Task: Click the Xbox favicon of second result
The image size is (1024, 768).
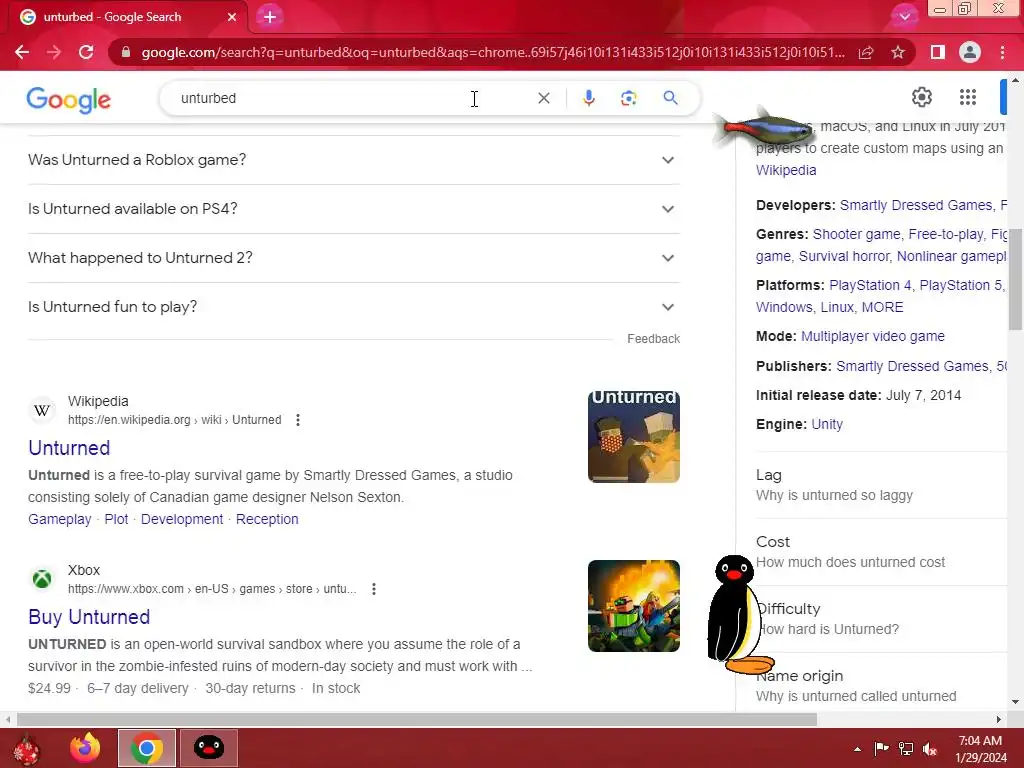Action: pos(42,579)
